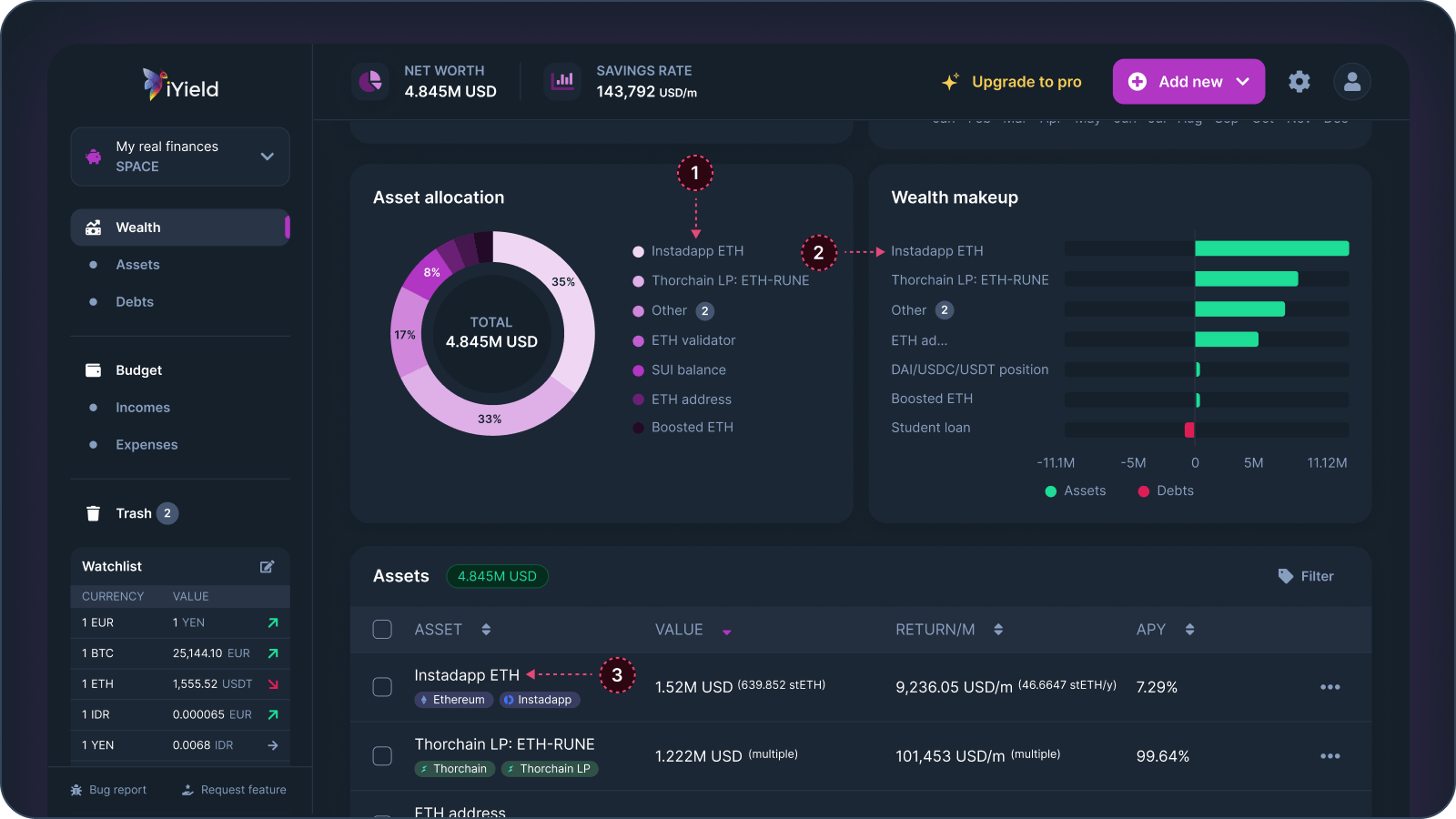
Task: Click the Bug report icon
Action: [x=76, y=789]
